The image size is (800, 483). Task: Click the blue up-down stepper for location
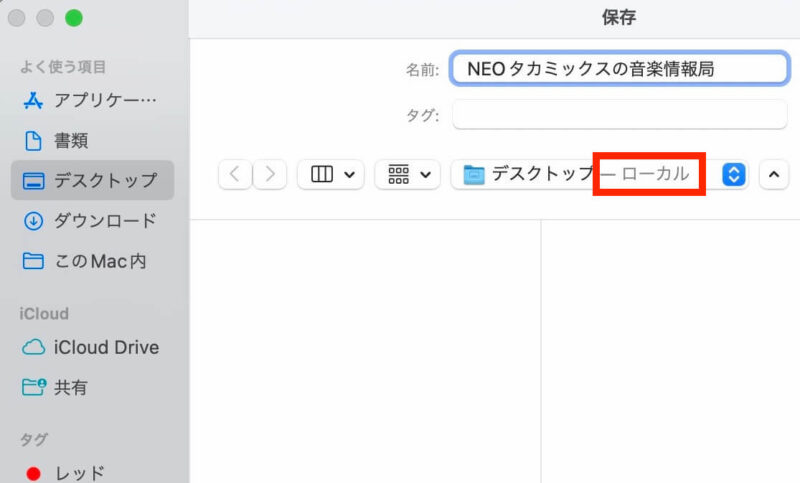tap(734, 174)
